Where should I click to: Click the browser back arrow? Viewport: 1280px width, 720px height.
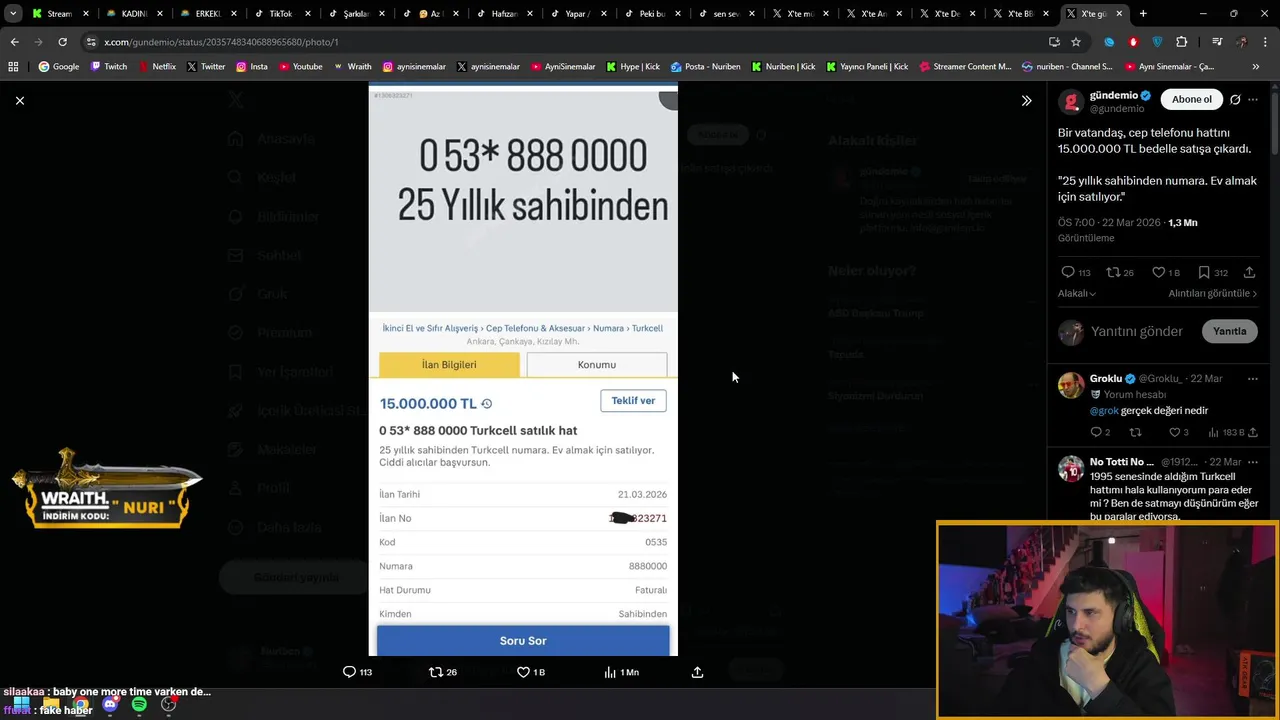(x=14, y=42)
